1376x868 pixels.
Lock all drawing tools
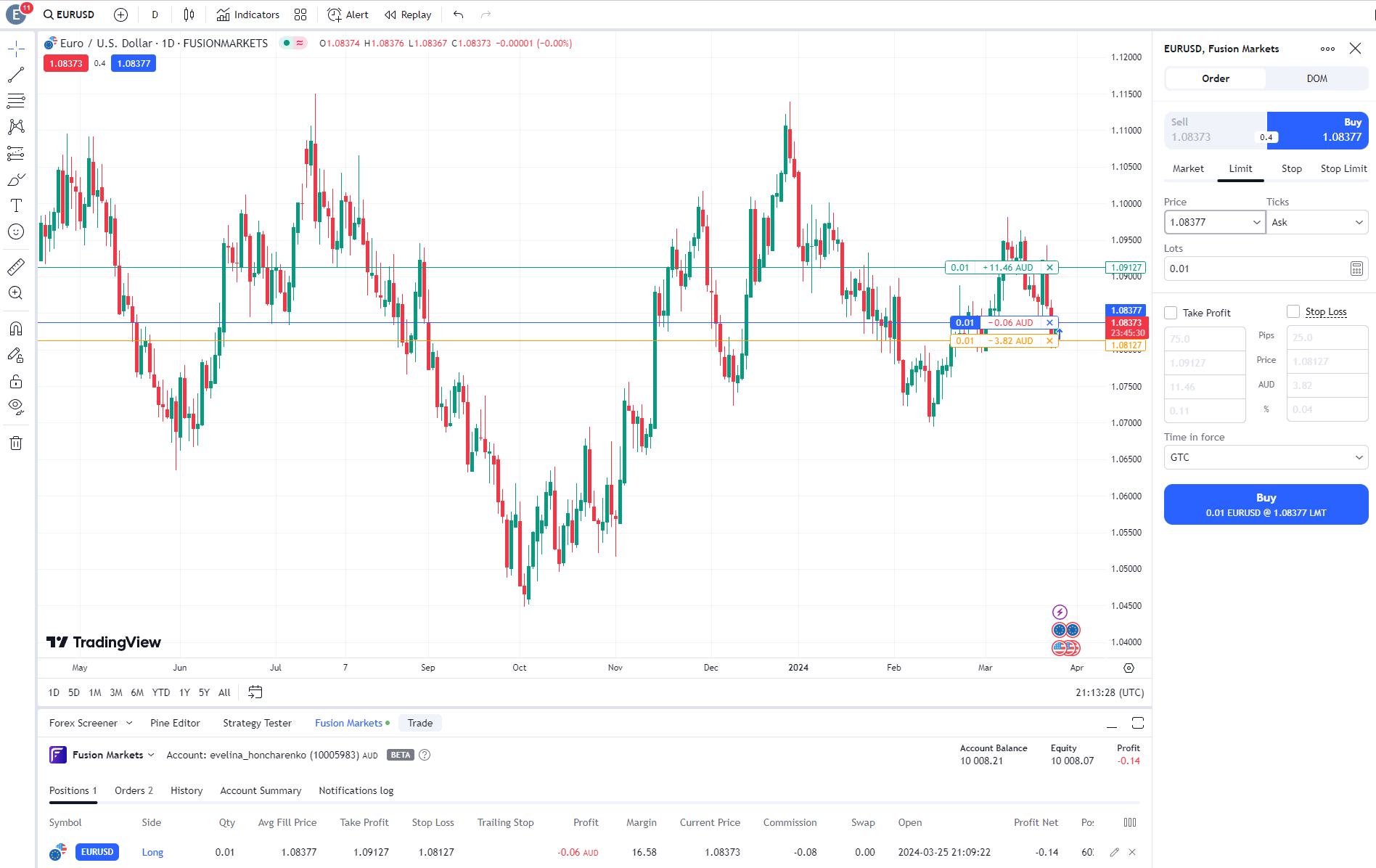(16, 381)
